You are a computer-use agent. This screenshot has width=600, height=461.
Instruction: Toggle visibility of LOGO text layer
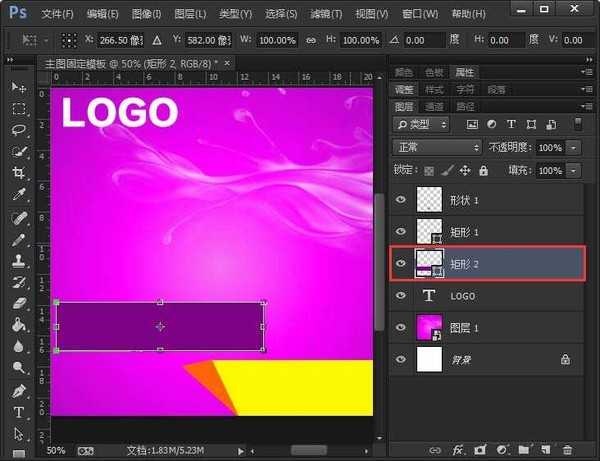click(402, 296)
